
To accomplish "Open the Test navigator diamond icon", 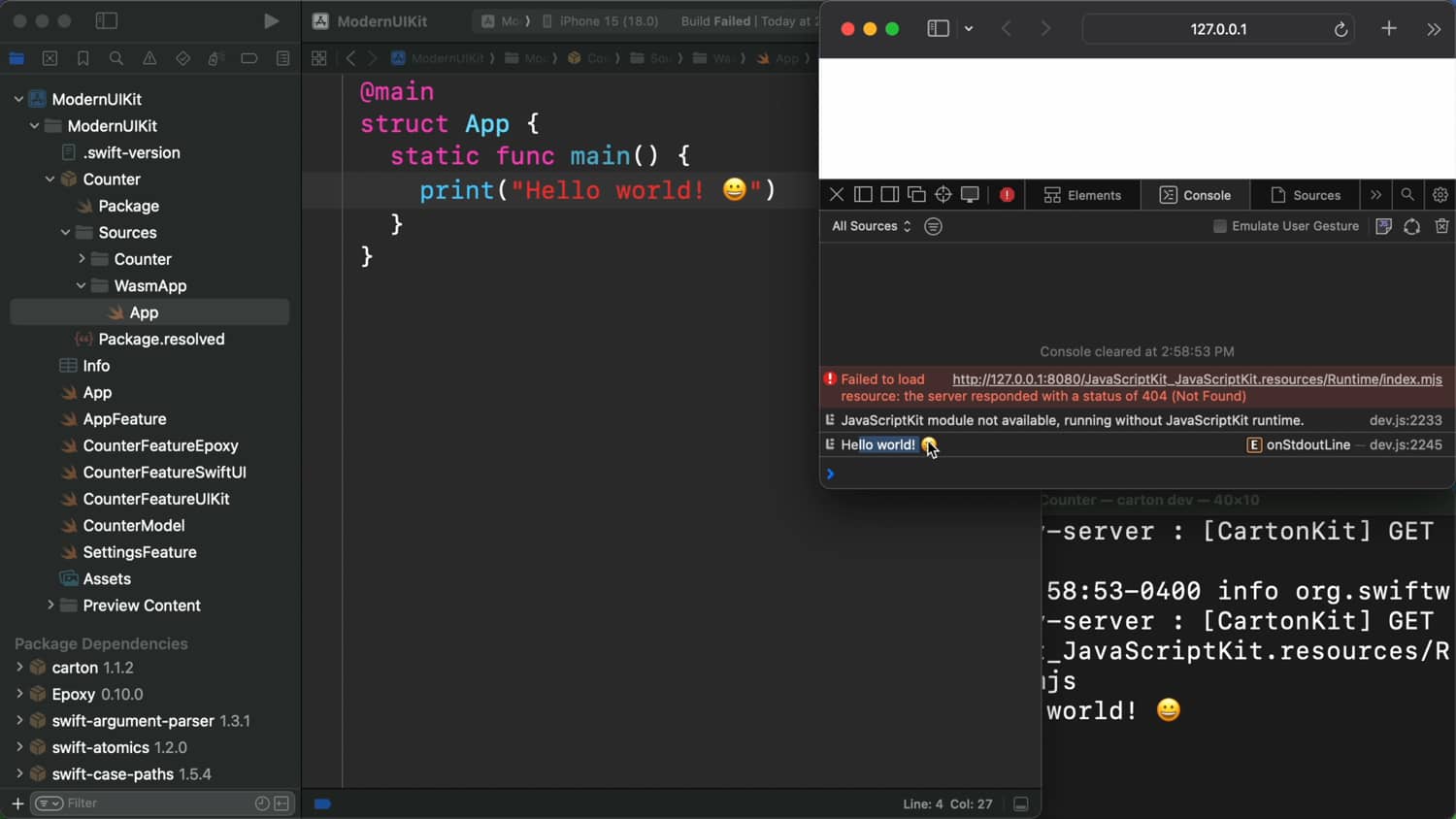I will point(182,58).
